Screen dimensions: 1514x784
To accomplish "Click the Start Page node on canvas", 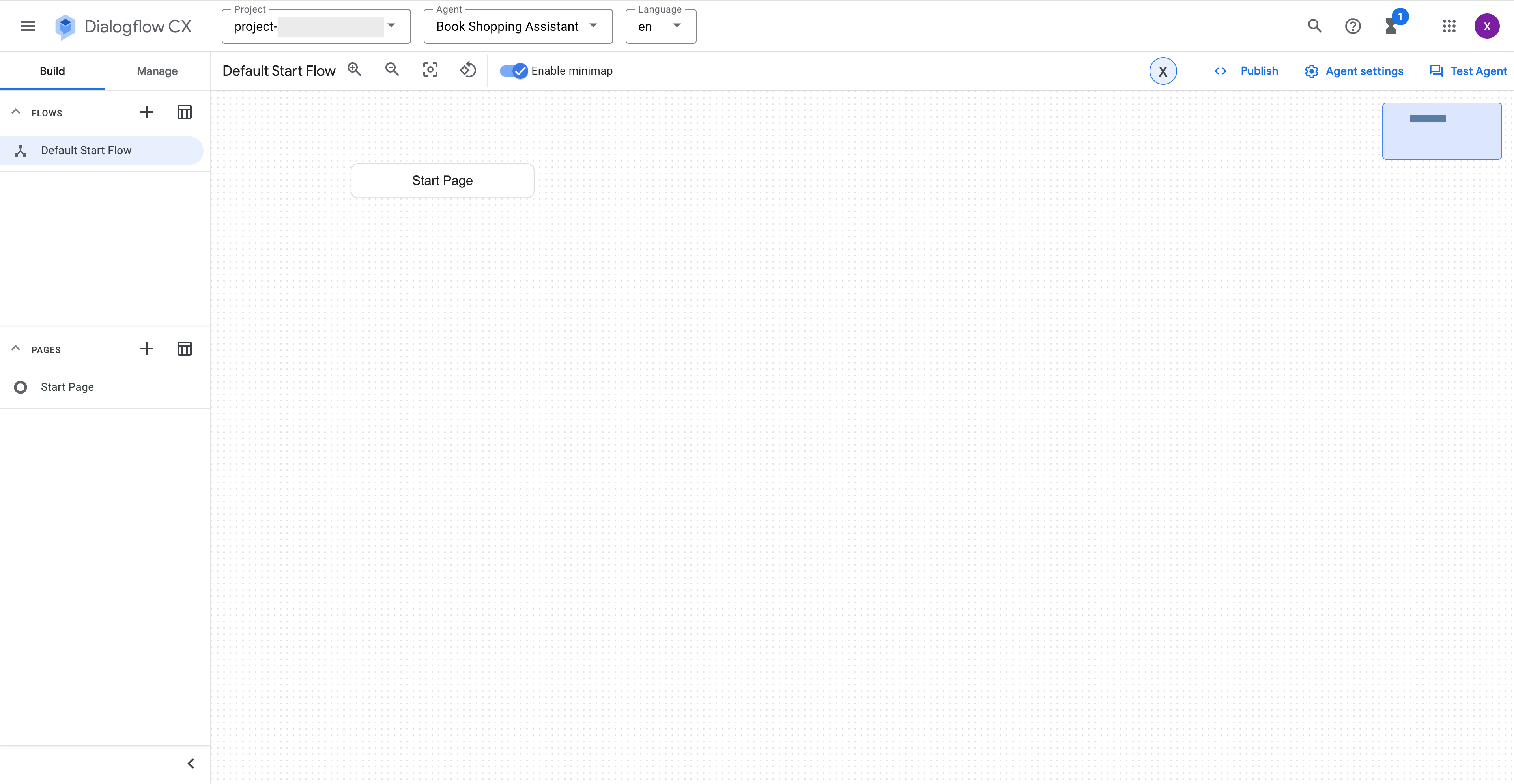I will [442, 181].
